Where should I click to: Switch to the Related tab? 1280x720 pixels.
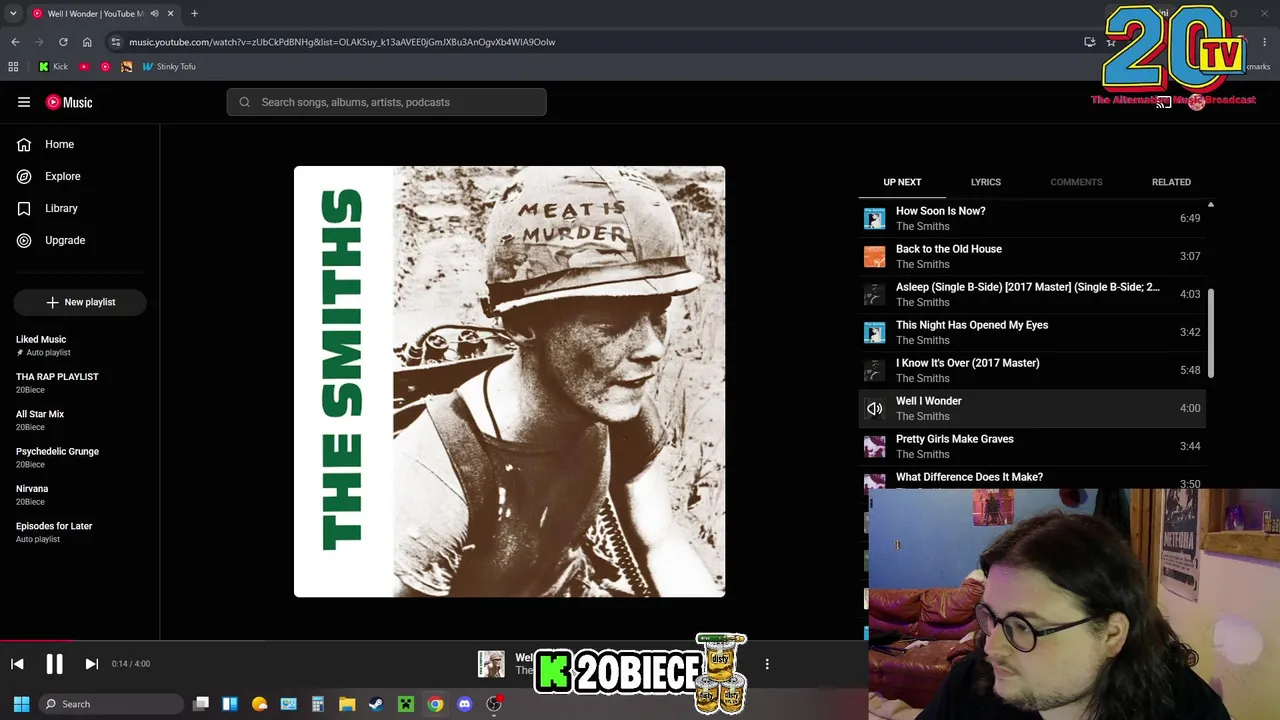coord(1171,182)
